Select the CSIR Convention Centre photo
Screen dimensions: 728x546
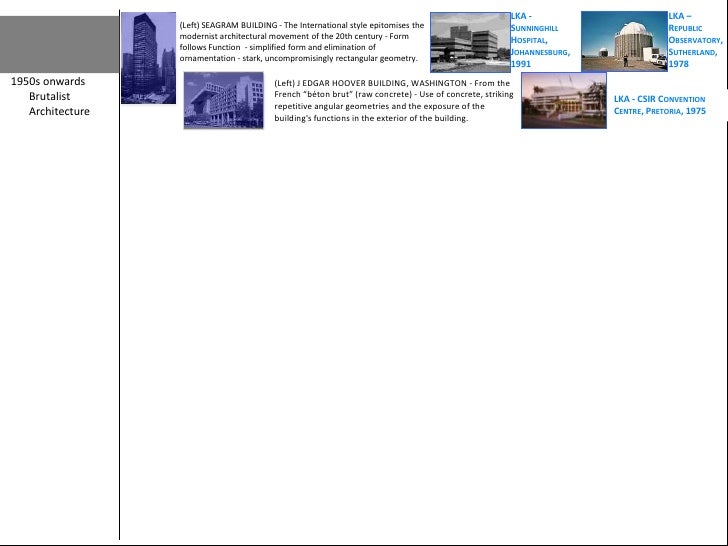click(564, 100)
